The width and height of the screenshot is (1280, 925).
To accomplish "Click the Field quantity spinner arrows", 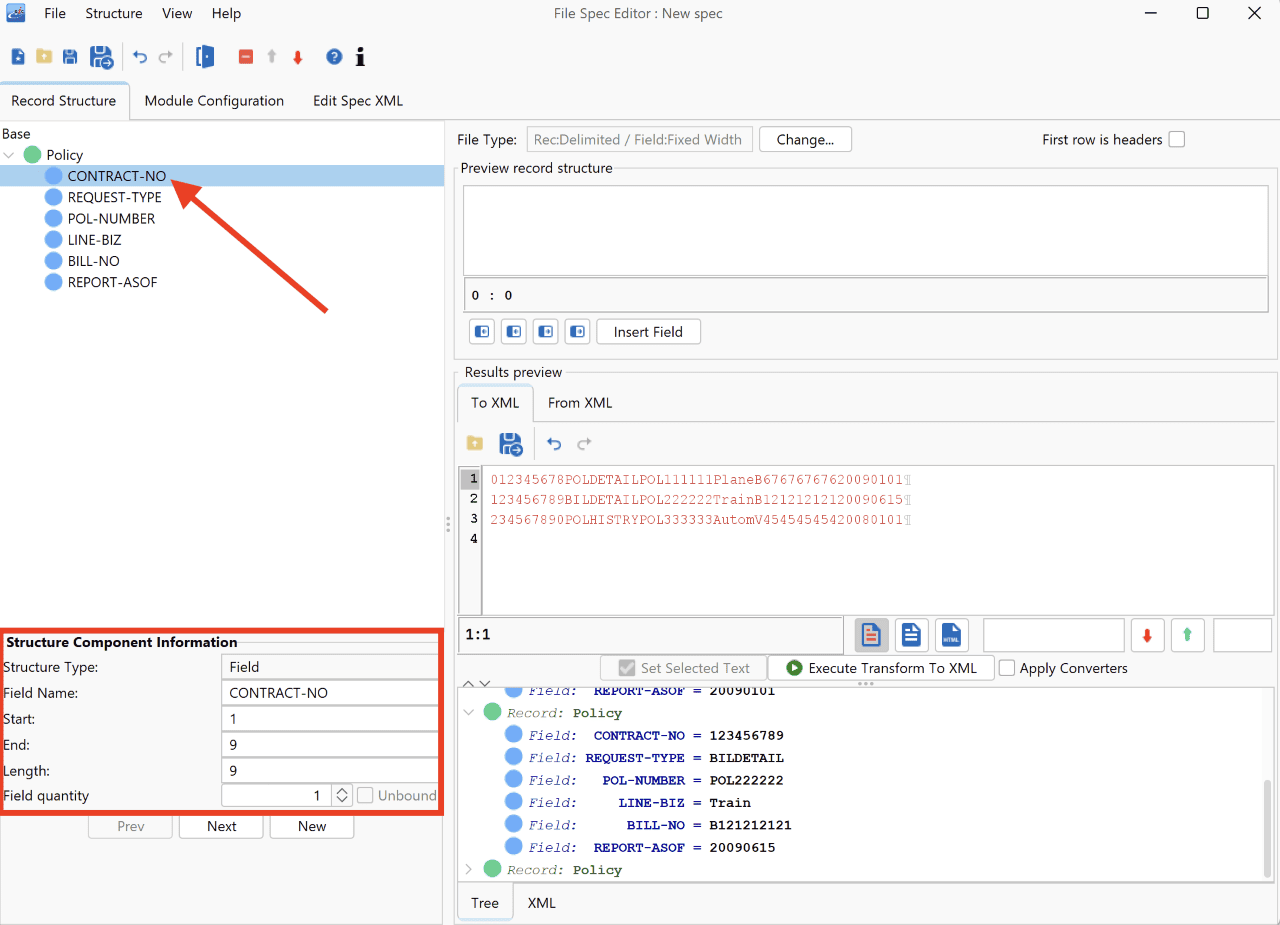I will [x=342, y=795].
